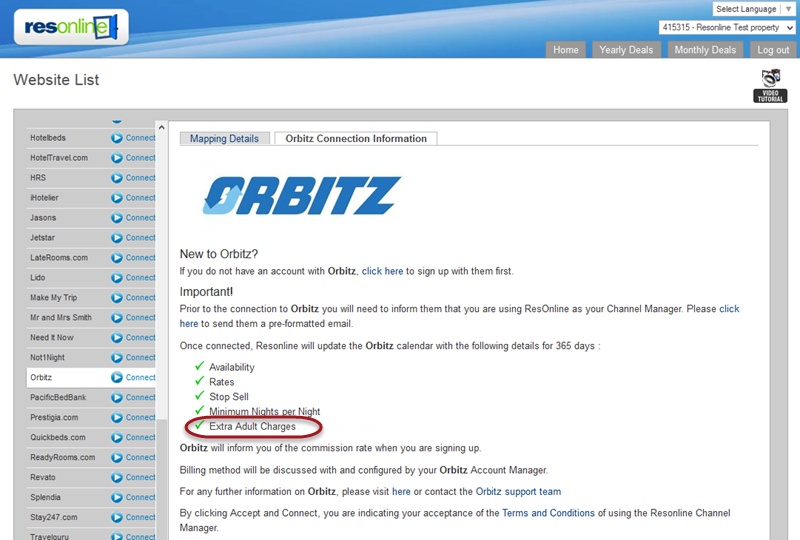800x540 pixels.
Task: Click the Connect arrow icon for Splendia
Action: tap(117, 497)
